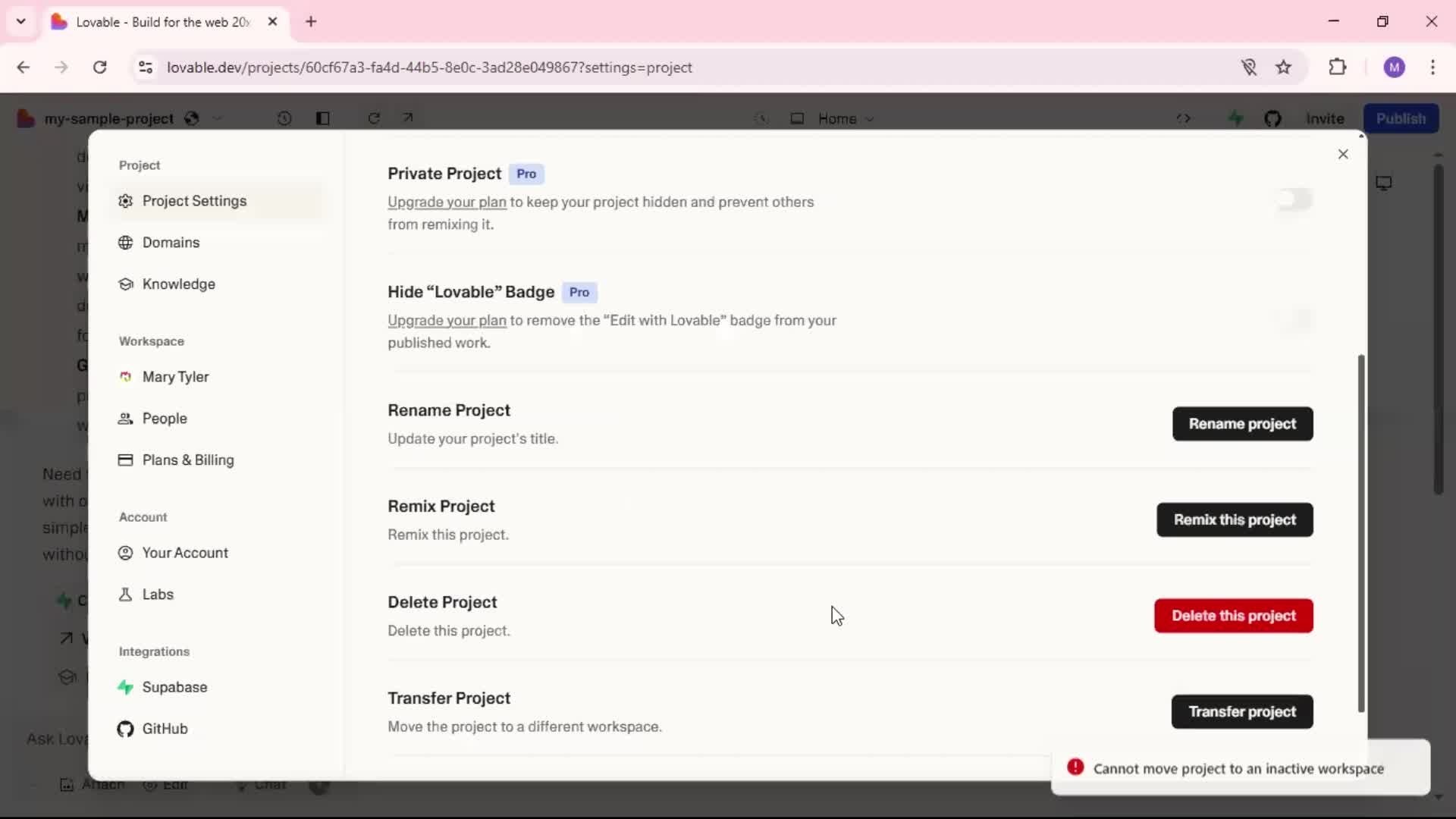Viewport: 1456px width, 819px height.
Task: Toggle the Private Project switch
Action: pos(1294,200)
